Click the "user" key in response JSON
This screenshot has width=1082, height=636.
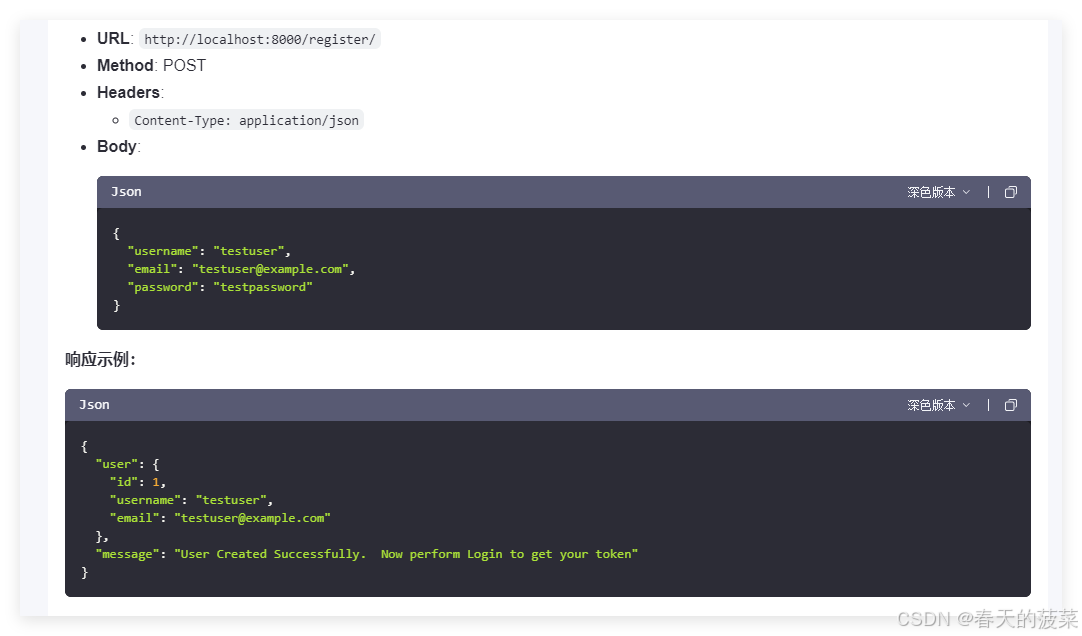click(116, 464)
